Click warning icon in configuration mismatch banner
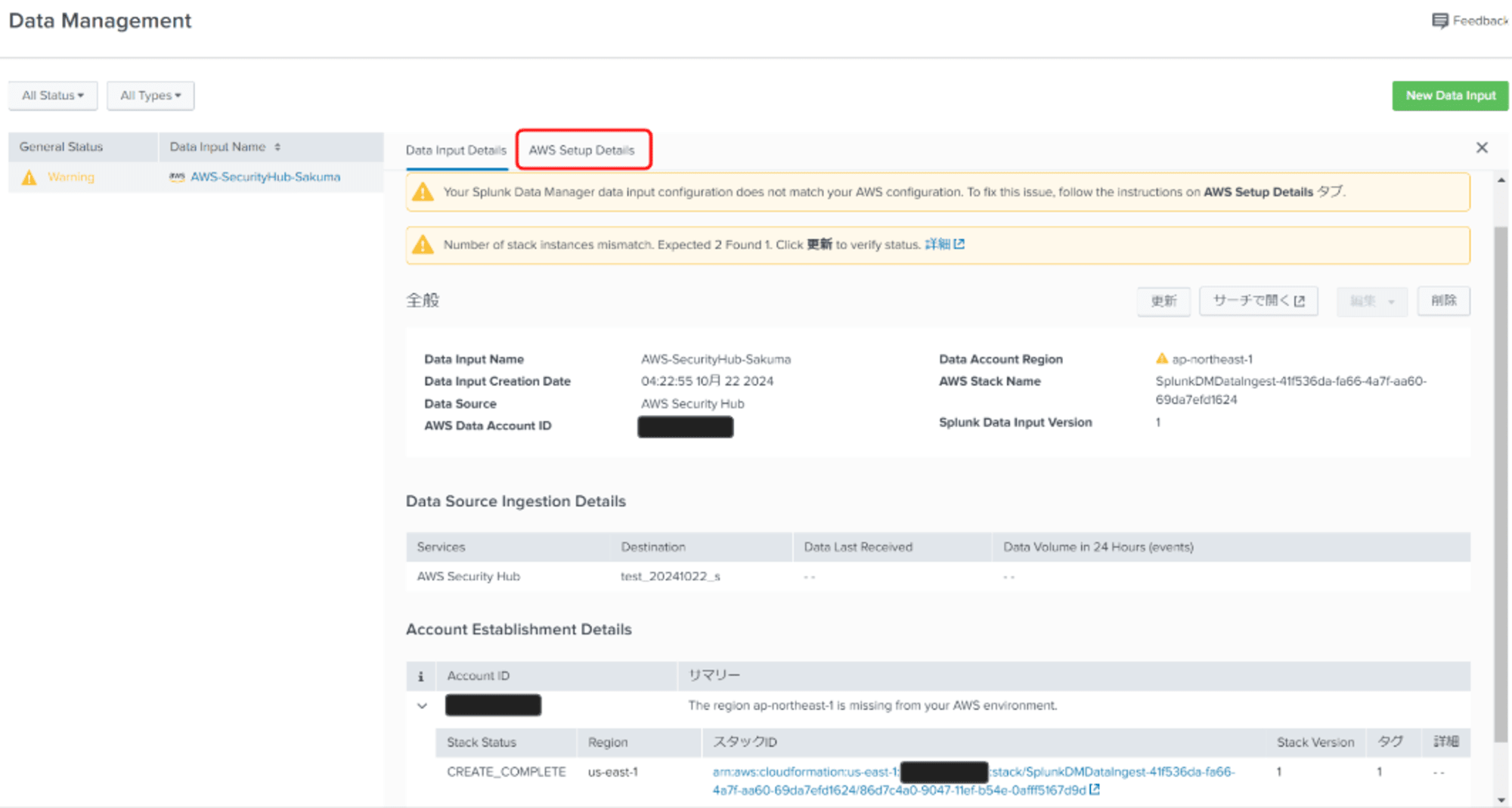Viewport: 1512px width, 808px height. pos(423,192)
